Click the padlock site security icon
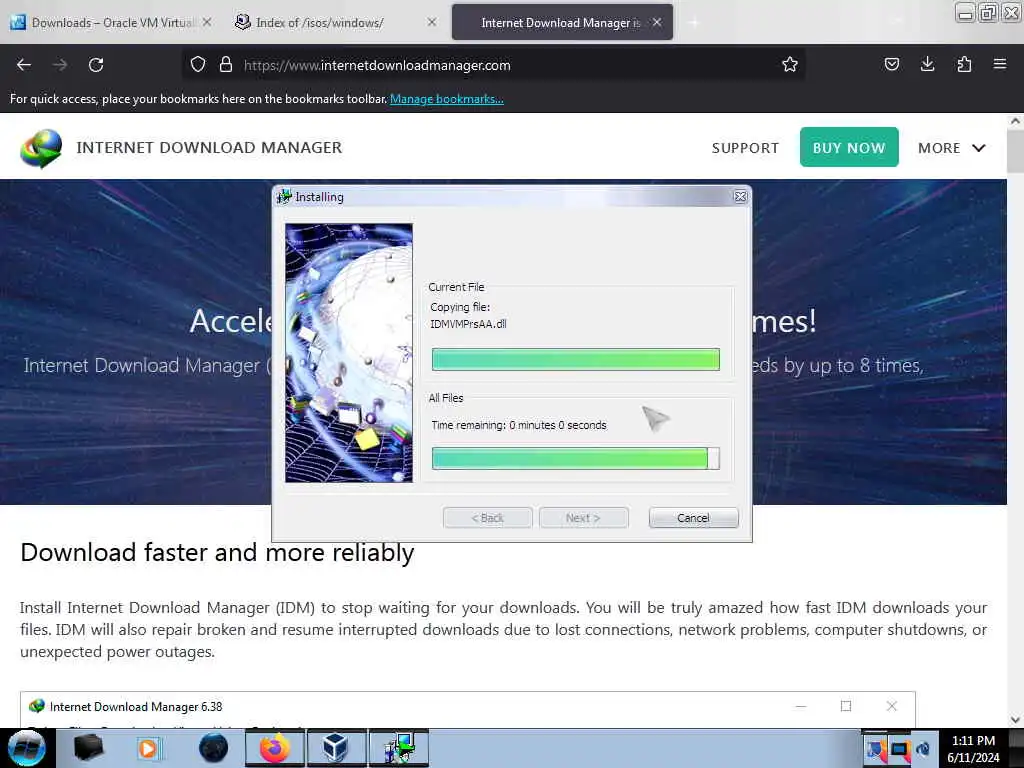Viewport: 1024px width, 768px height. pos(226,65)
